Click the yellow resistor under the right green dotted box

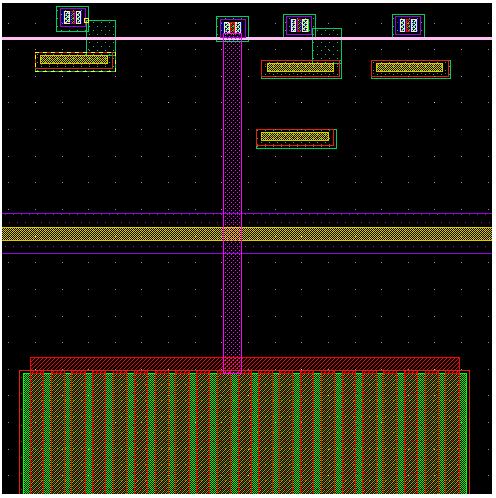pos(301,69)
